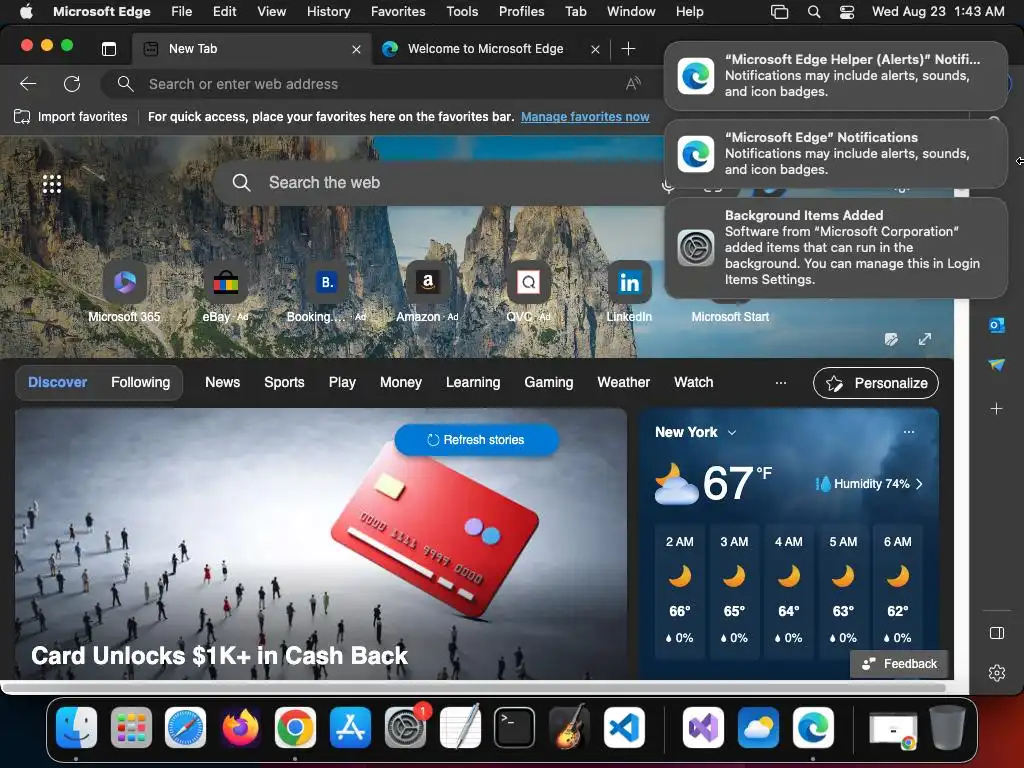Open the Feedback button
This screenshot has height=768, width=1024.
point(899,664)
